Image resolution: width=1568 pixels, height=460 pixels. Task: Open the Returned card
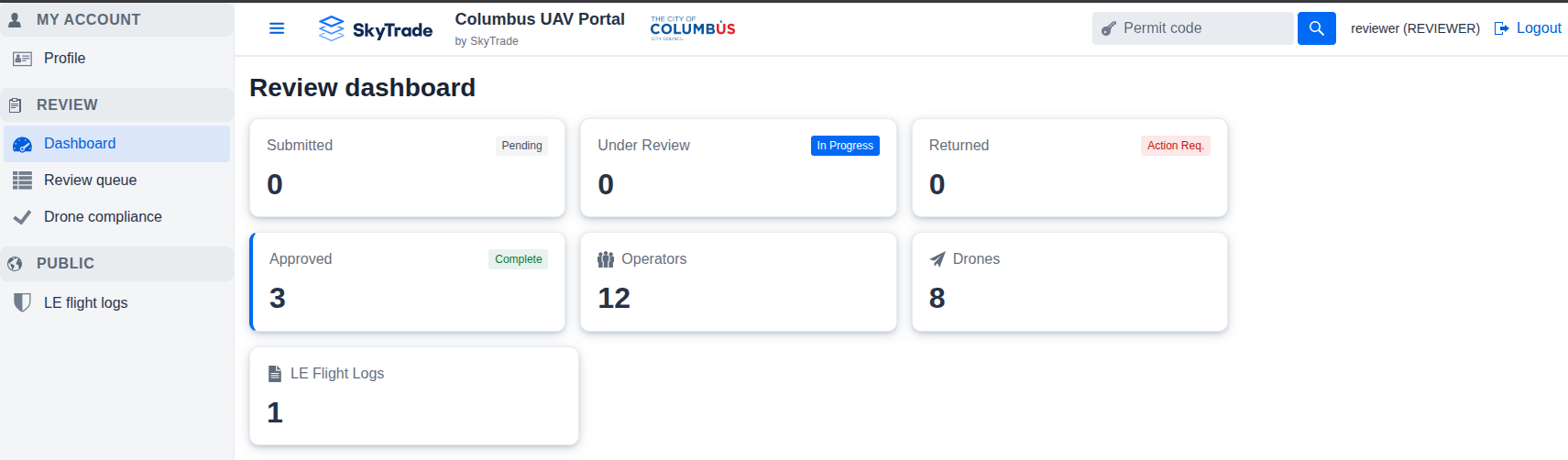click(1069, 168)
